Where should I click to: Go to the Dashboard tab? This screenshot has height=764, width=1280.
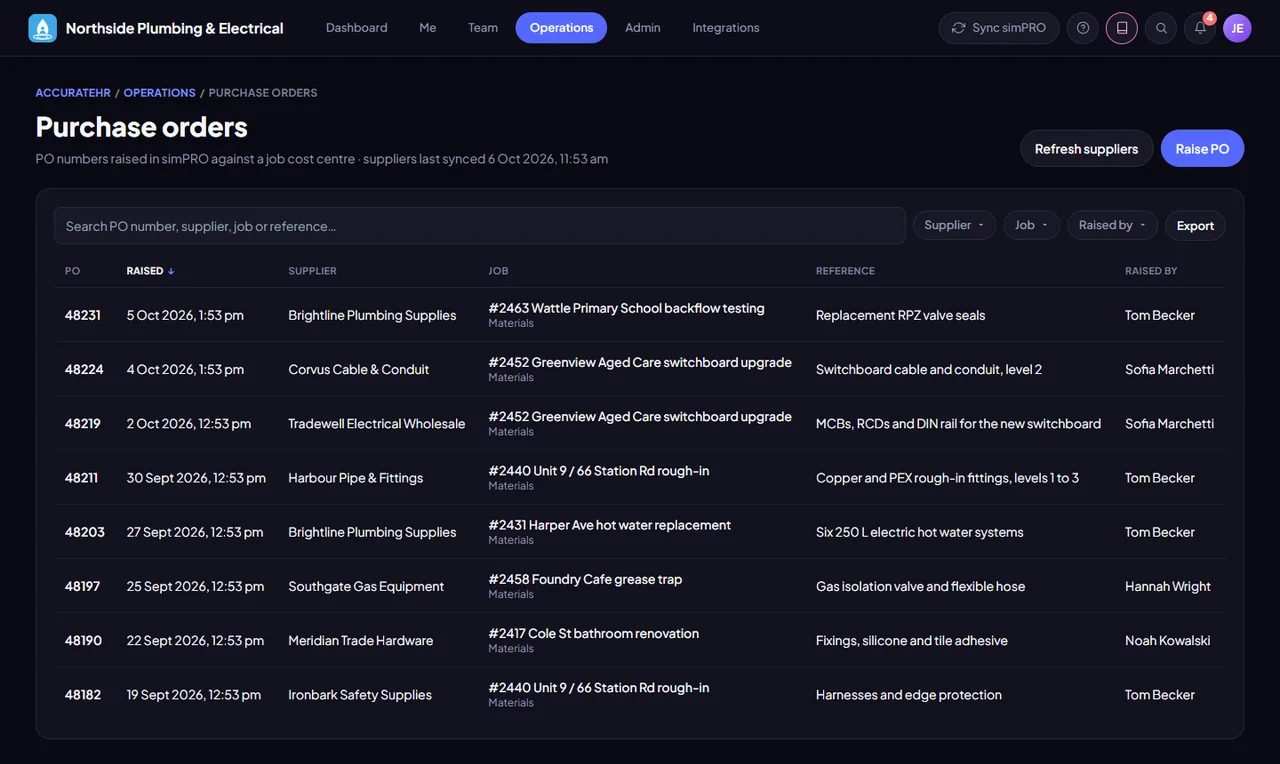tap(357, 28)
